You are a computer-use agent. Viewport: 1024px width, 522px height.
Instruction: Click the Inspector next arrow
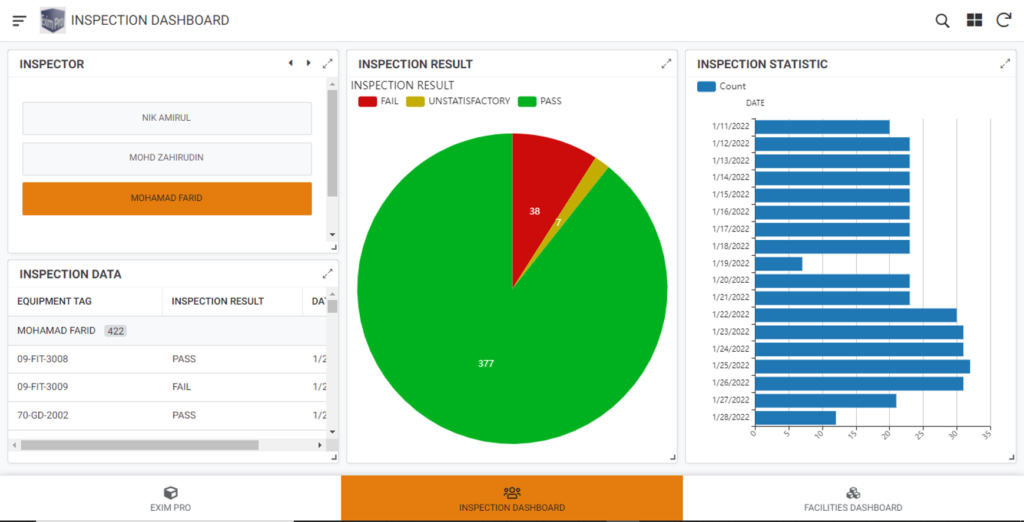point(308,63)
